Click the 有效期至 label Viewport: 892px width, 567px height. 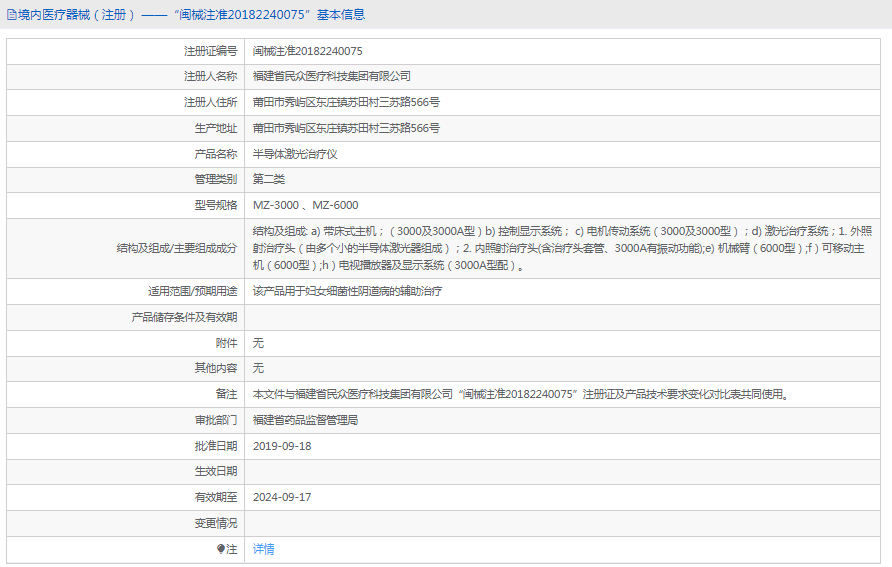click(x=216, y=497)
